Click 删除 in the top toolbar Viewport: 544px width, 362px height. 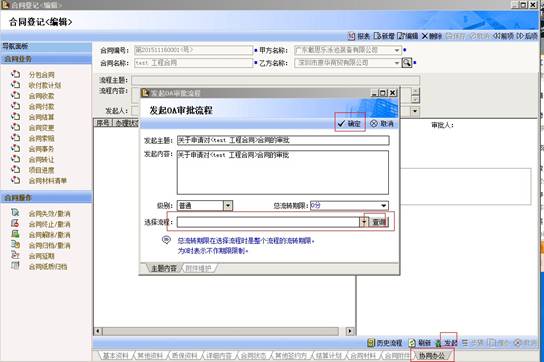point(432,36)
